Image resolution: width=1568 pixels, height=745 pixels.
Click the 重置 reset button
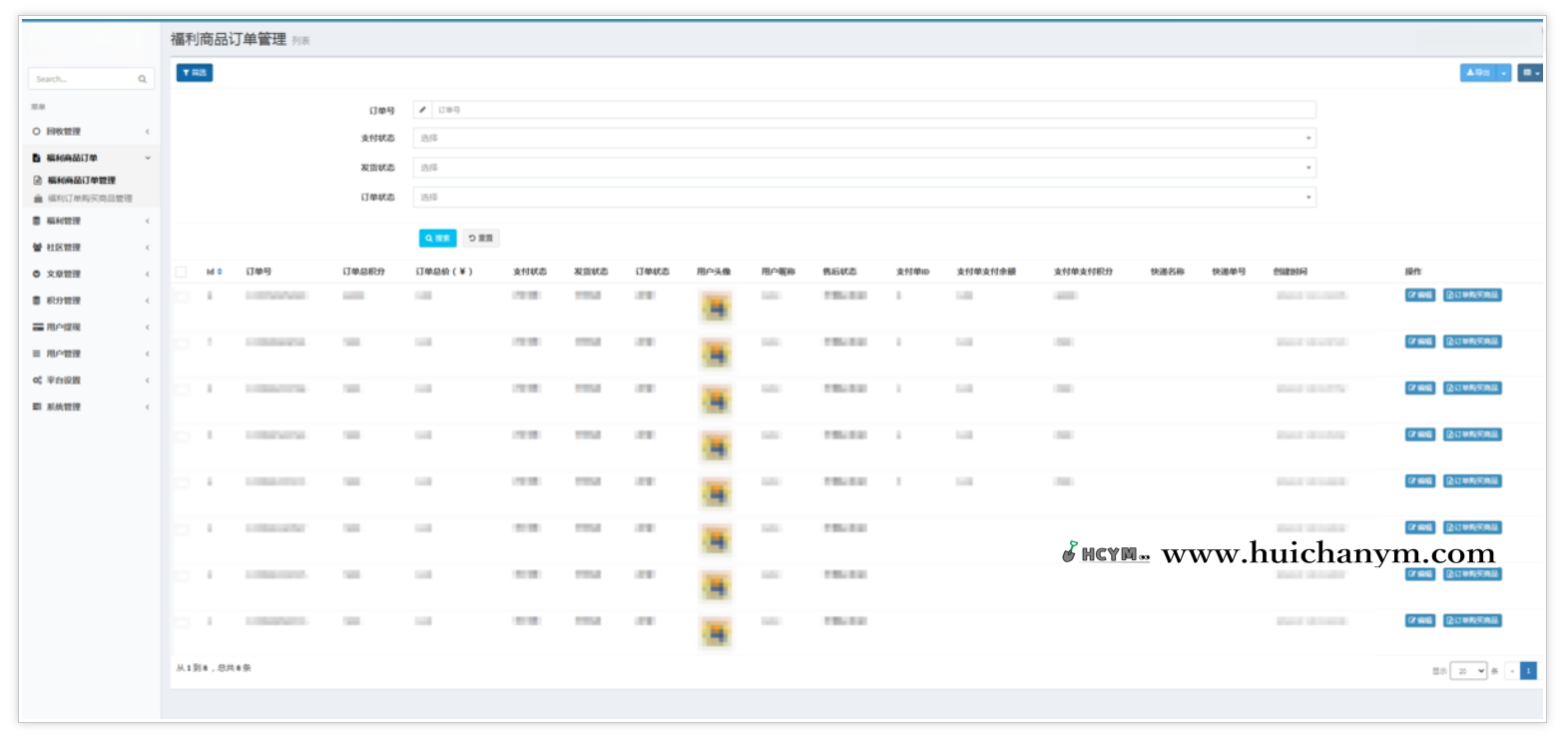pyautogui.click(x=481, y=238)
